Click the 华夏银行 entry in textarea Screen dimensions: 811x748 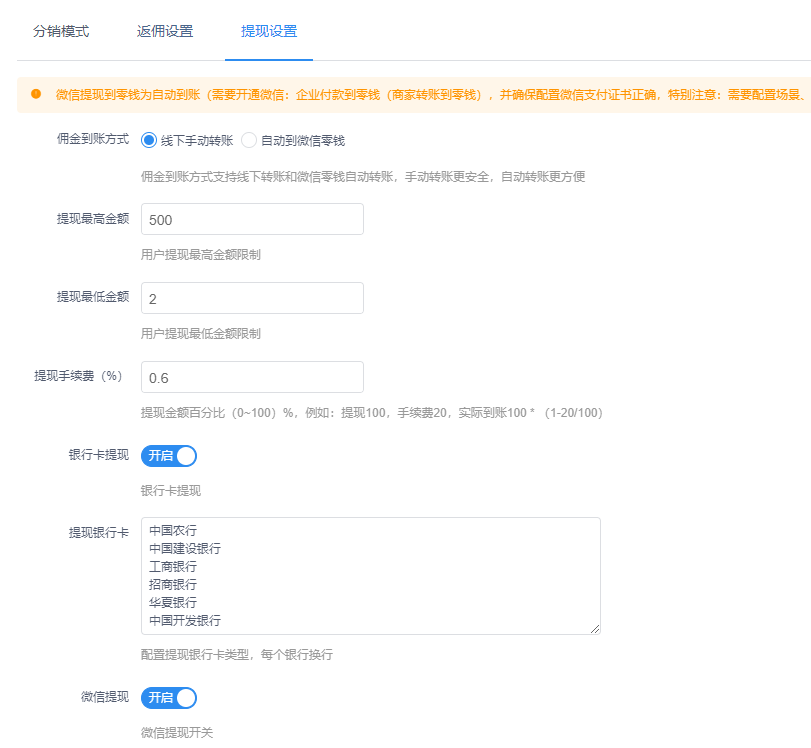(173, 603)
